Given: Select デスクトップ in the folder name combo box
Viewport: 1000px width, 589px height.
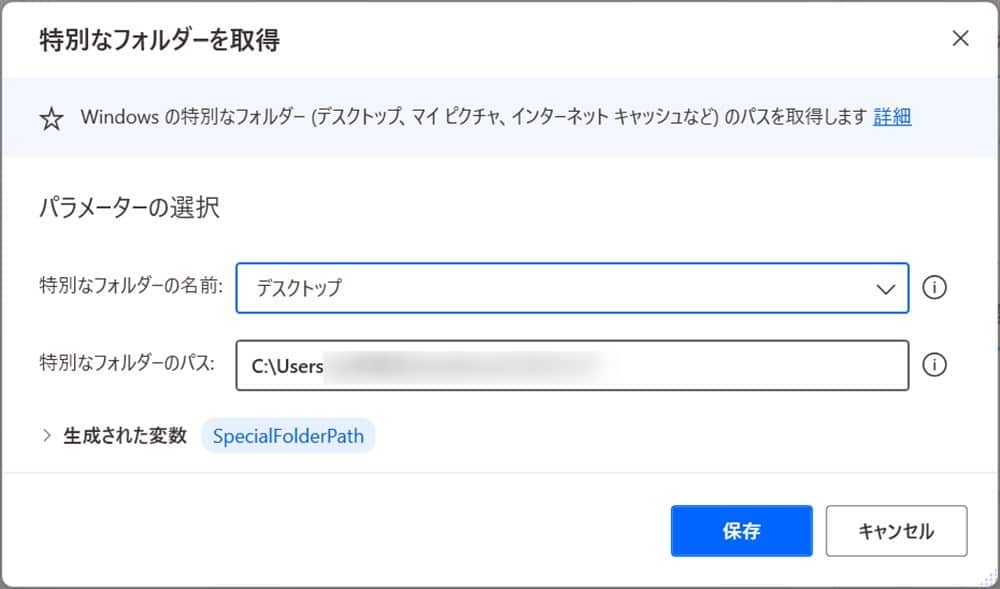Looking at the screenshot, I should click(560, 288).
